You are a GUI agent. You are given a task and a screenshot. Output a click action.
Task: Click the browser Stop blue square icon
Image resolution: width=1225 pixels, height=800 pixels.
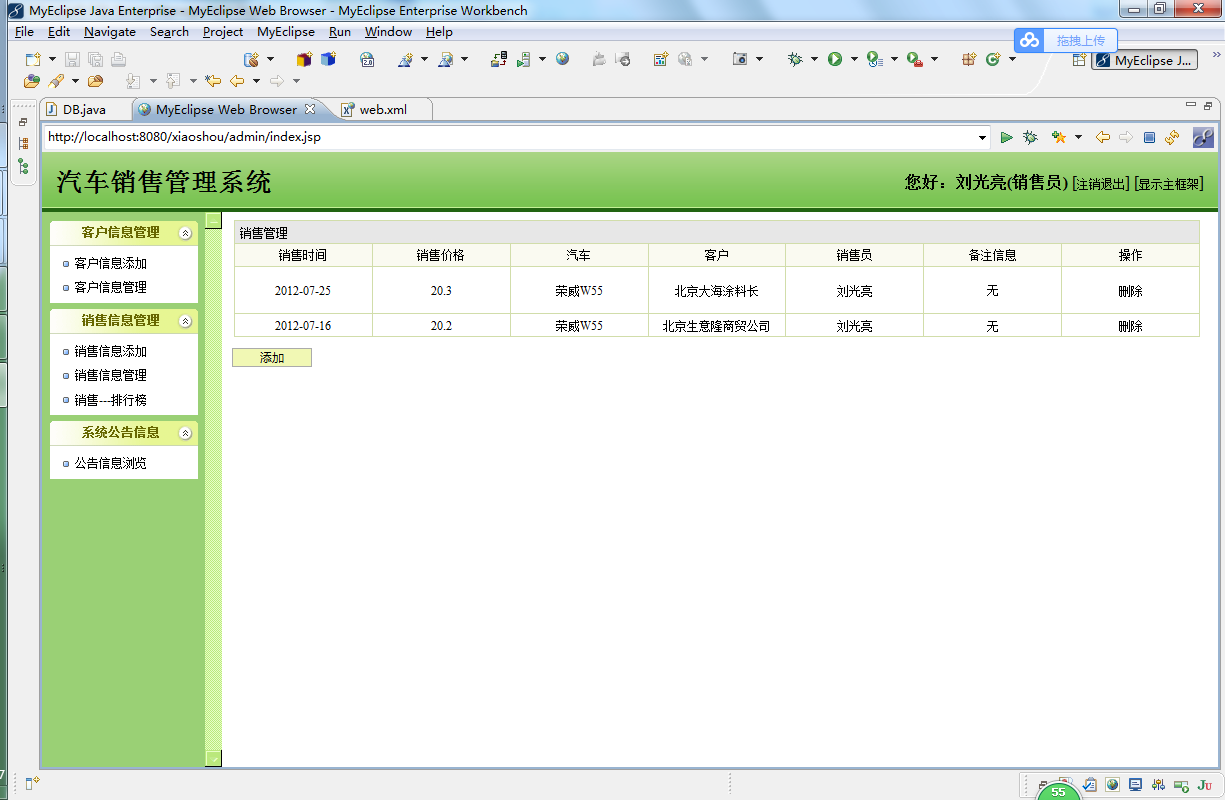(x=1149, y=137)
